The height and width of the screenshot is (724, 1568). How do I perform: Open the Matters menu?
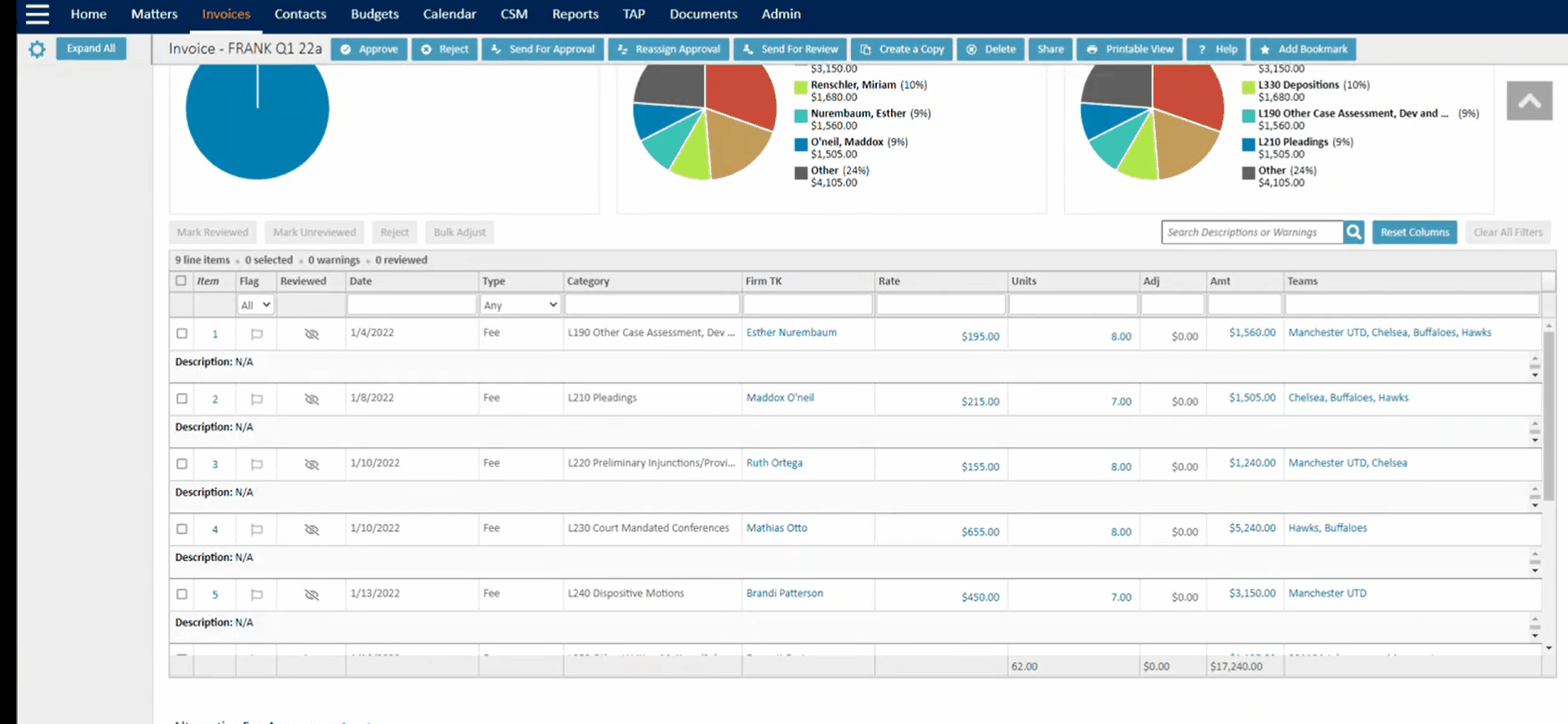coord(154,14)
